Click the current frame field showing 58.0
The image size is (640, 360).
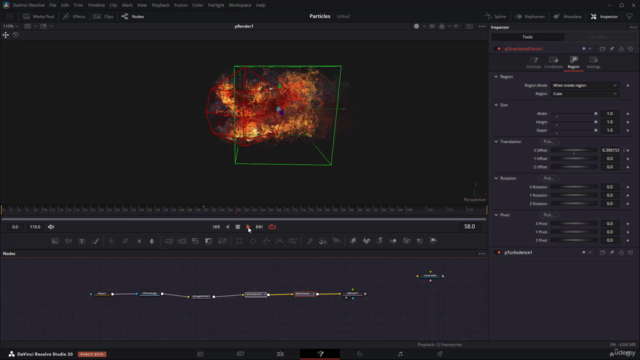(x=469, y=227)
